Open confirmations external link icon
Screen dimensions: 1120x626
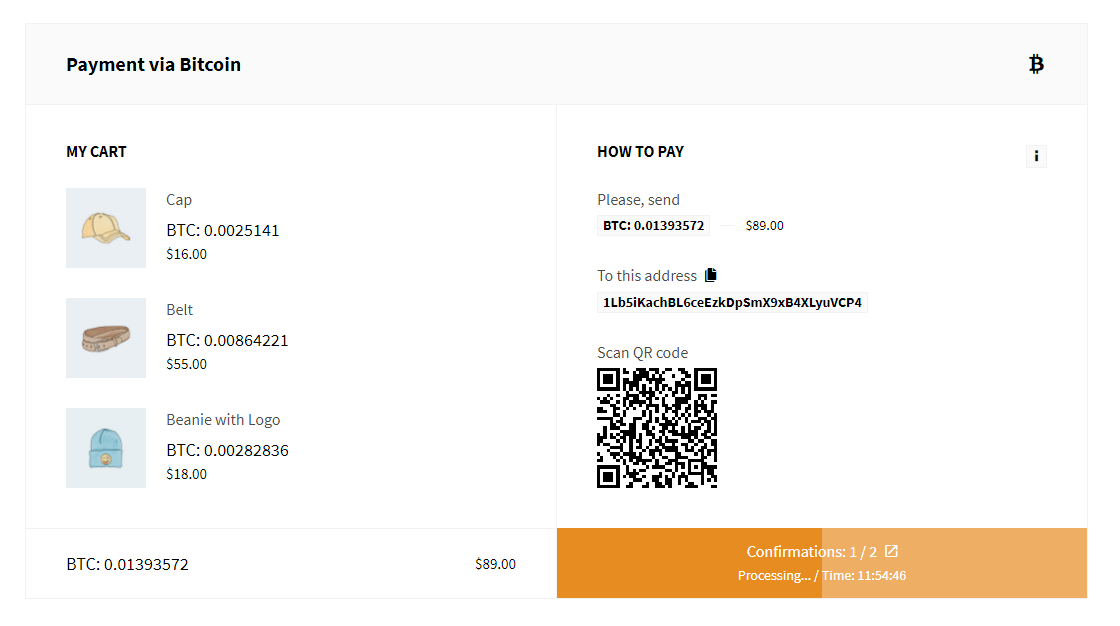[x=891, y=551]
